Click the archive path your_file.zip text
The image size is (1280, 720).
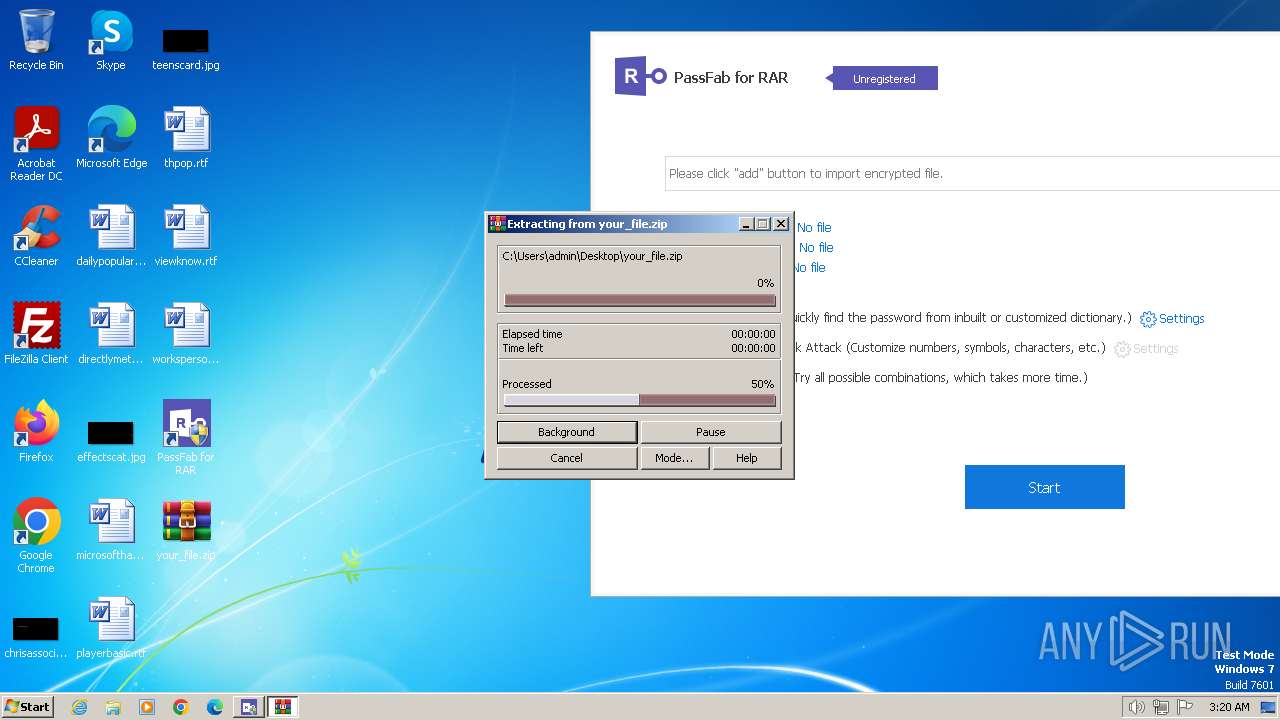pyautogui.click(x=592, y=256)
